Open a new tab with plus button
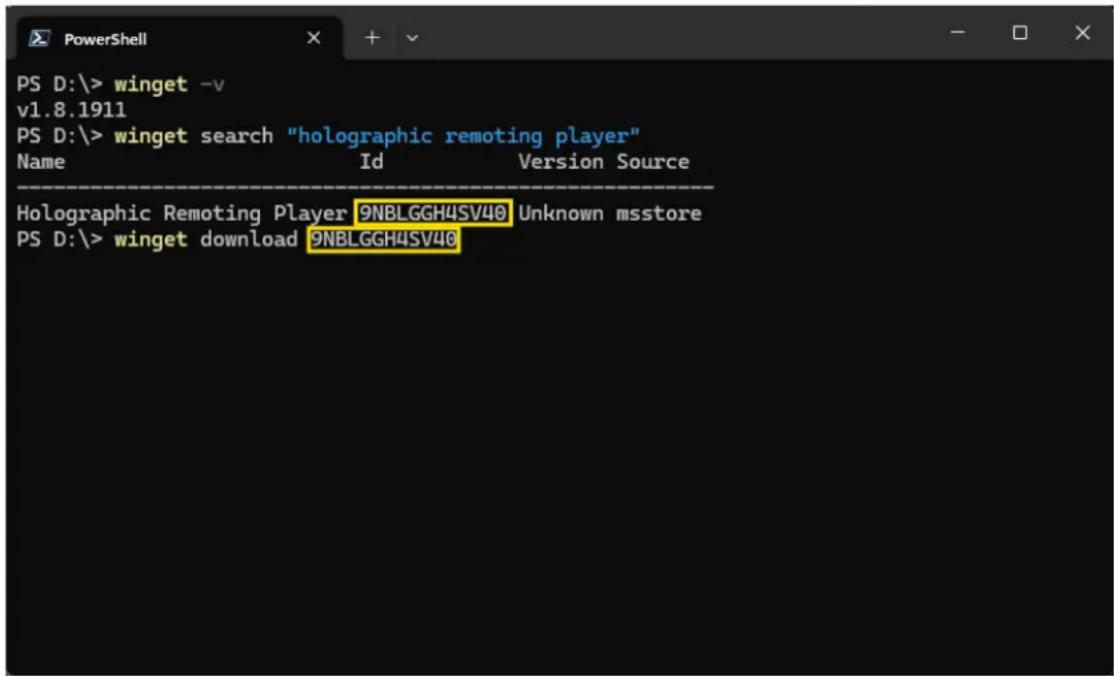This screenshot has height=676, width=1114. (x=372, y=38)
